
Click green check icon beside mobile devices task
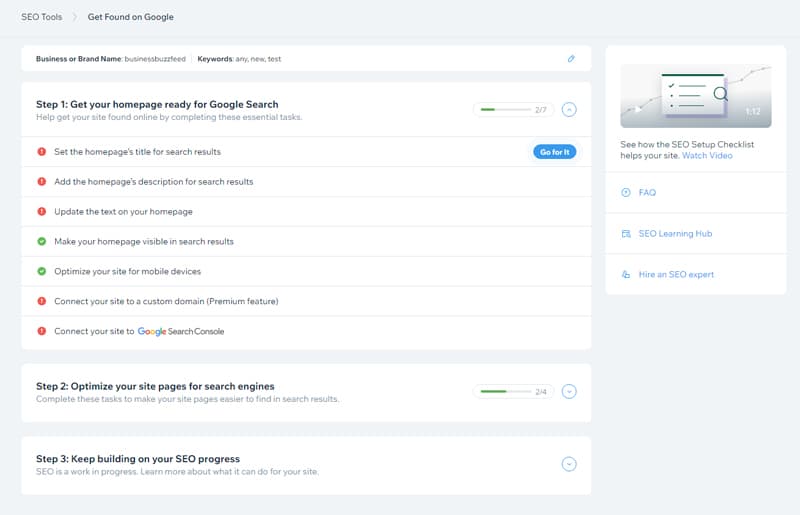(x=42, y=271)
